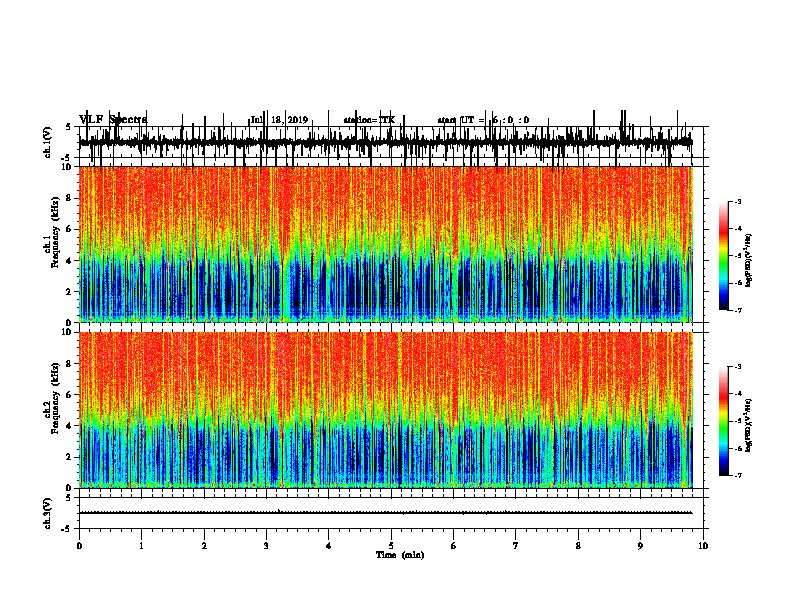This screenshot has width=792, height=612.
Task: Select the ch.2 spectrogram panel
Action: [x=391, y=410]
